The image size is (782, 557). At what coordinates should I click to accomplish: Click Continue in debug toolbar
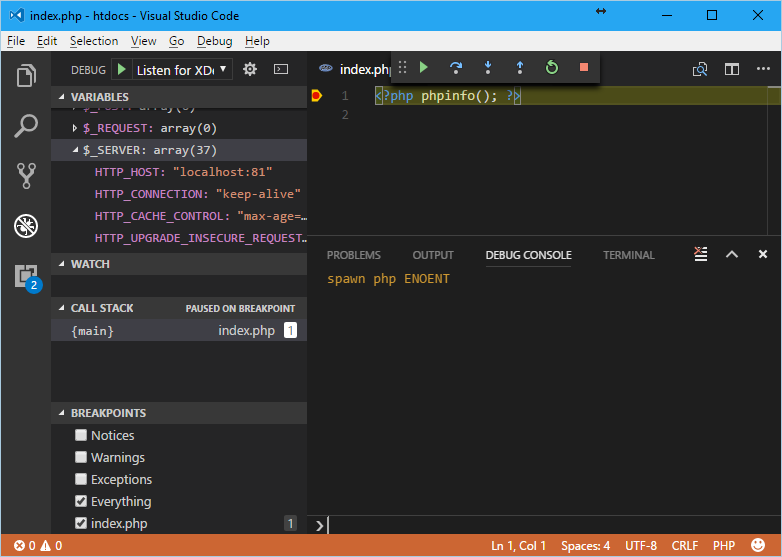(423, 67)
